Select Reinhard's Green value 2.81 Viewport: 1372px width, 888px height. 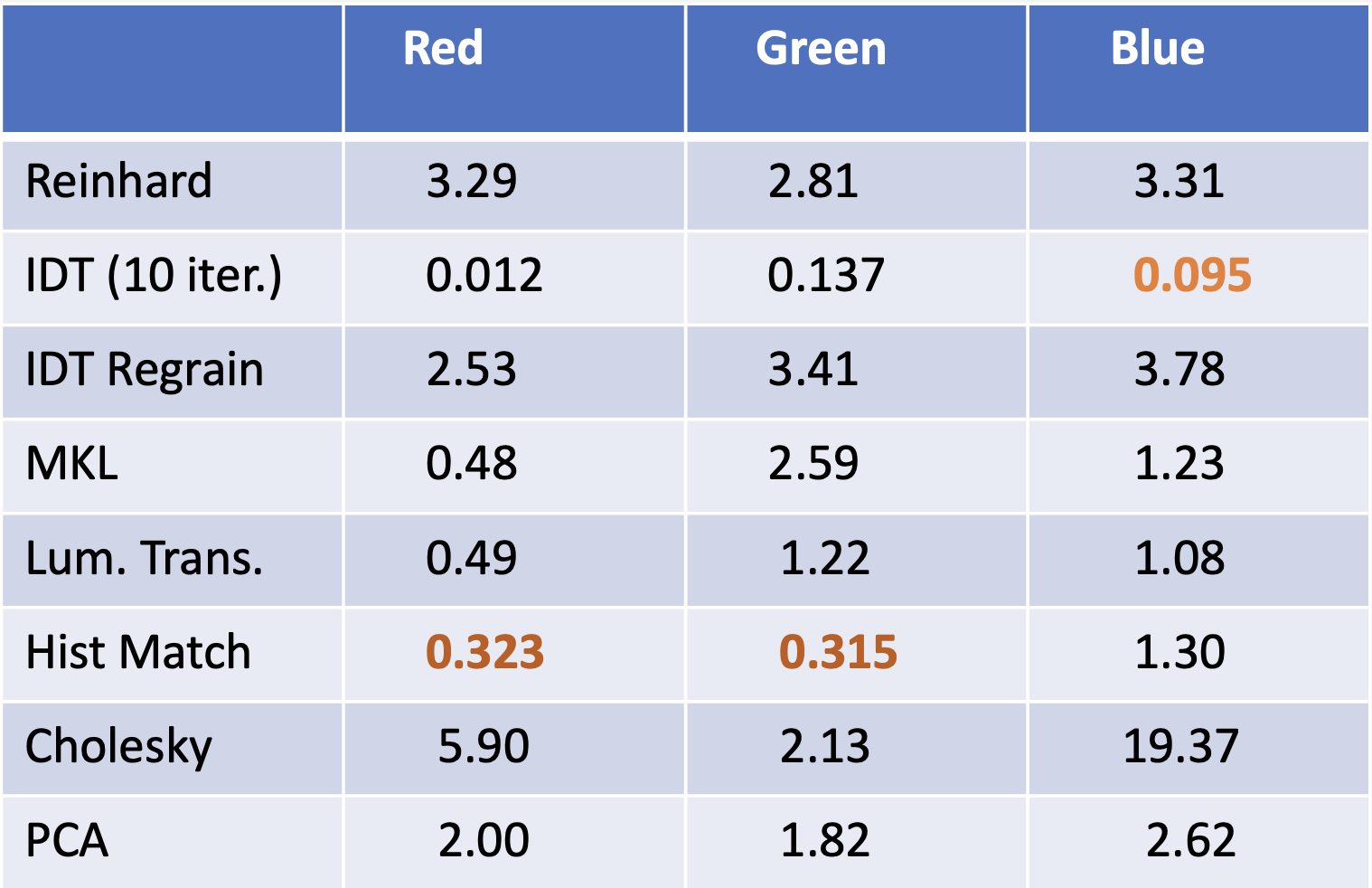pos(813,181)
